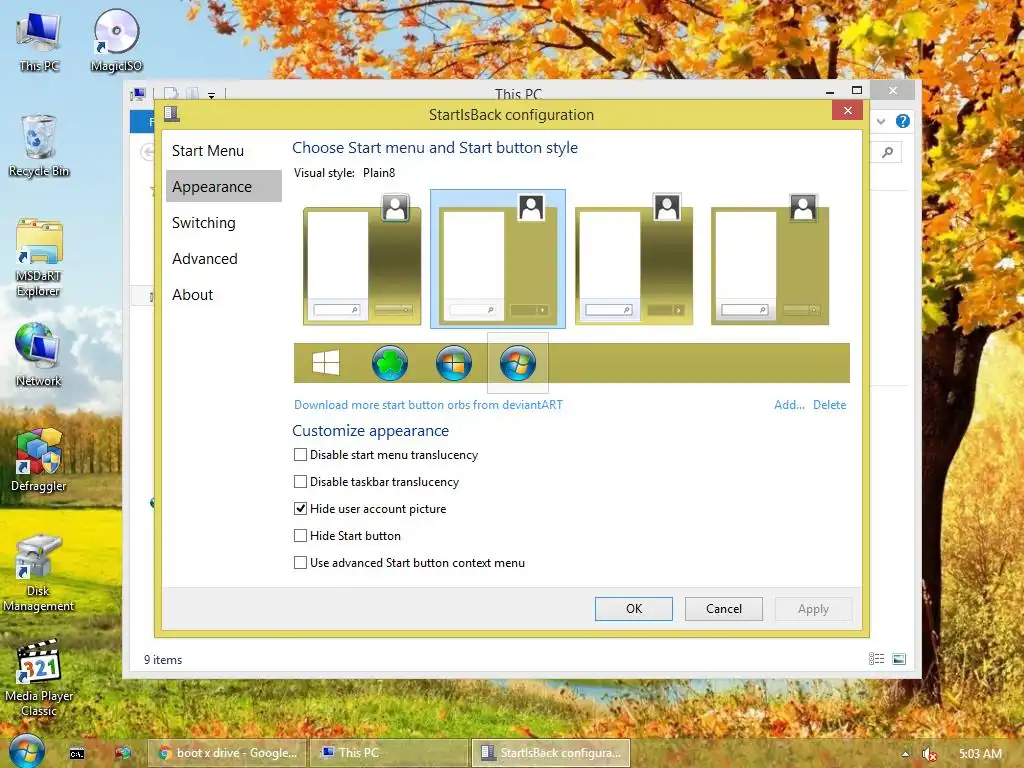This screenshot has height=768, width=1024.
Task: Click the Add... orb link
Action: click(789, 405)
